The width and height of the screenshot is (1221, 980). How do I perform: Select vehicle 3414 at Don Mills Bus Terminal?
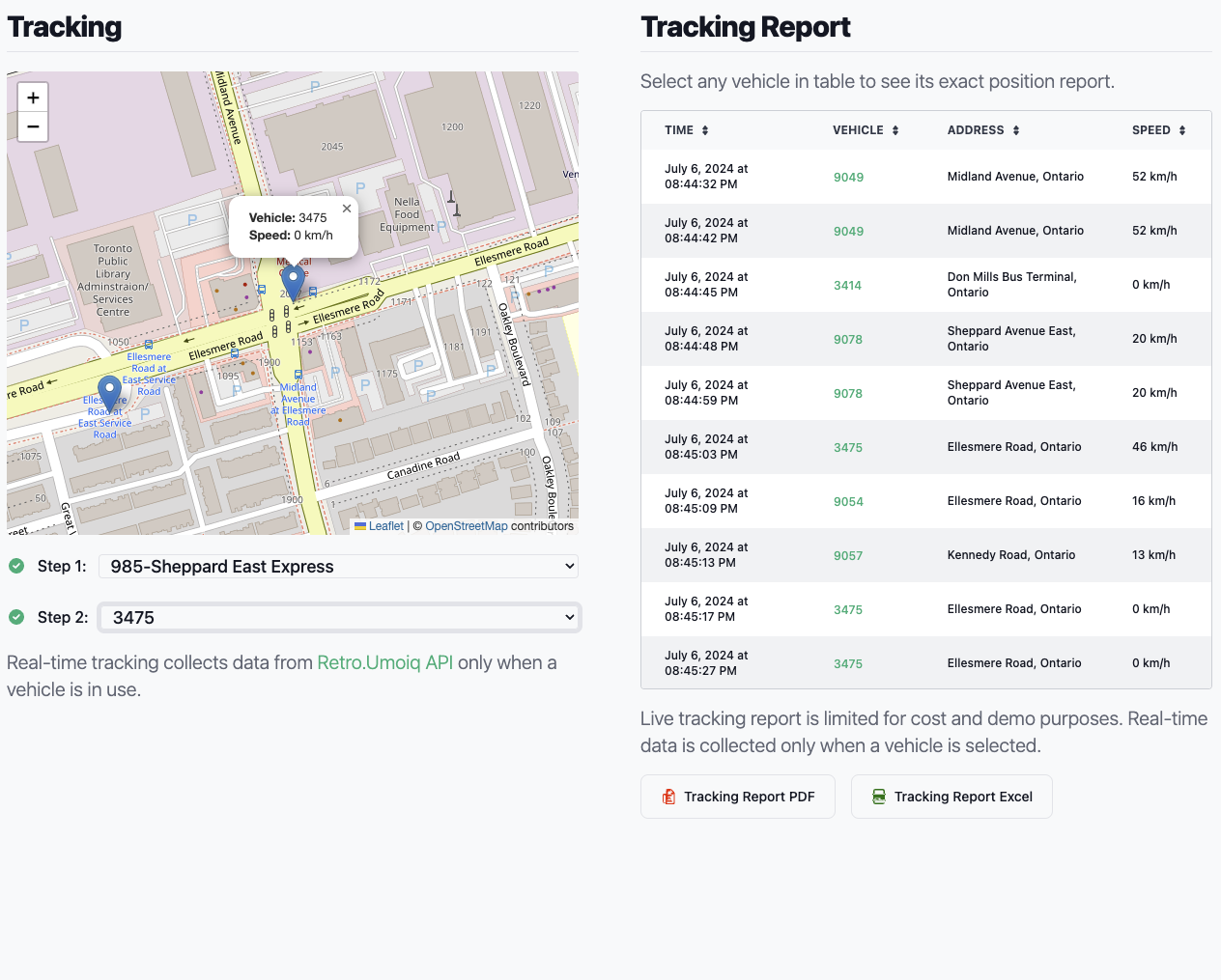click(848, 285)
